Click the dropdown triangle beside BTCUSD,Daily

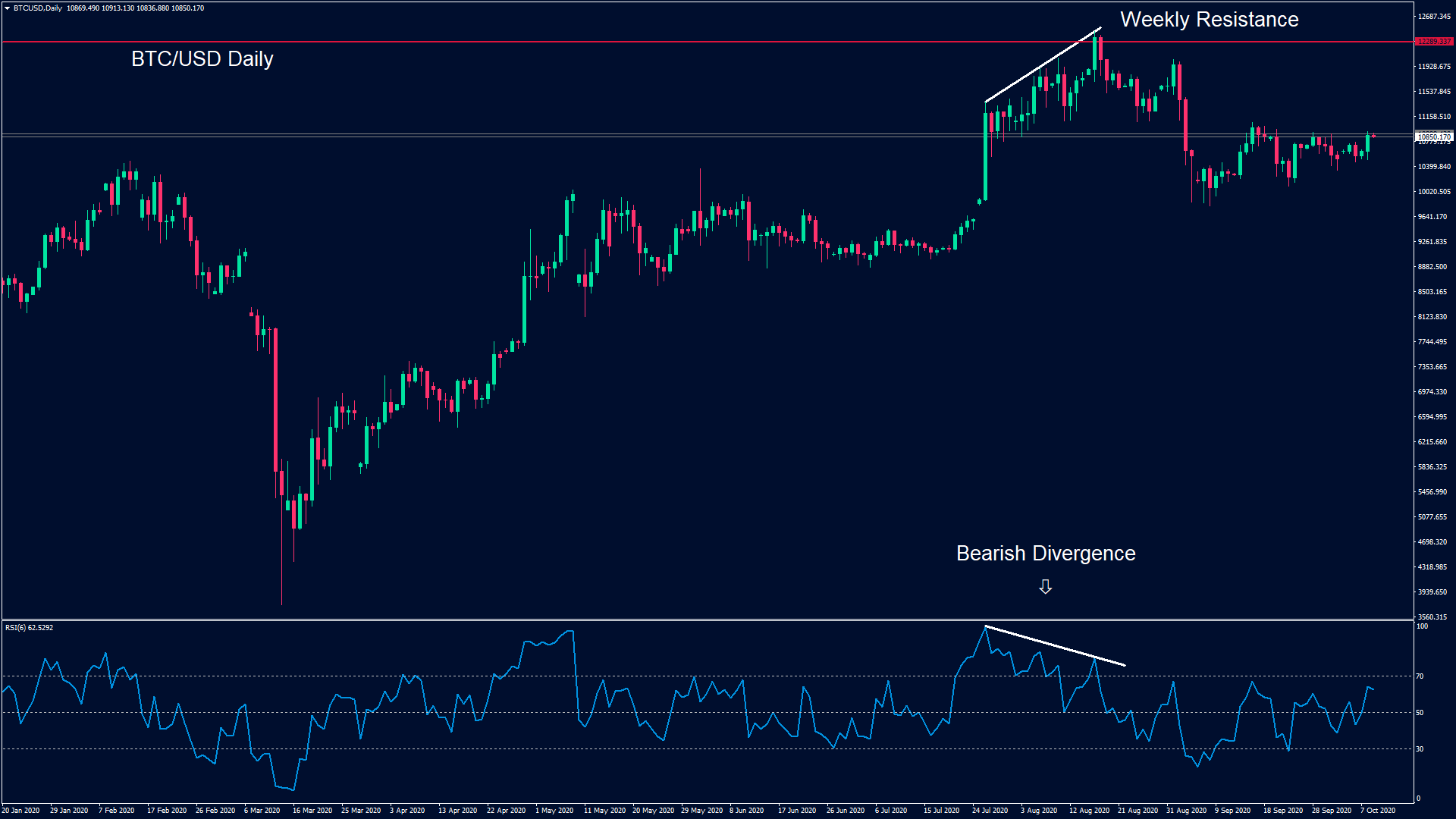pyautogui.click(x=7, y=8)
